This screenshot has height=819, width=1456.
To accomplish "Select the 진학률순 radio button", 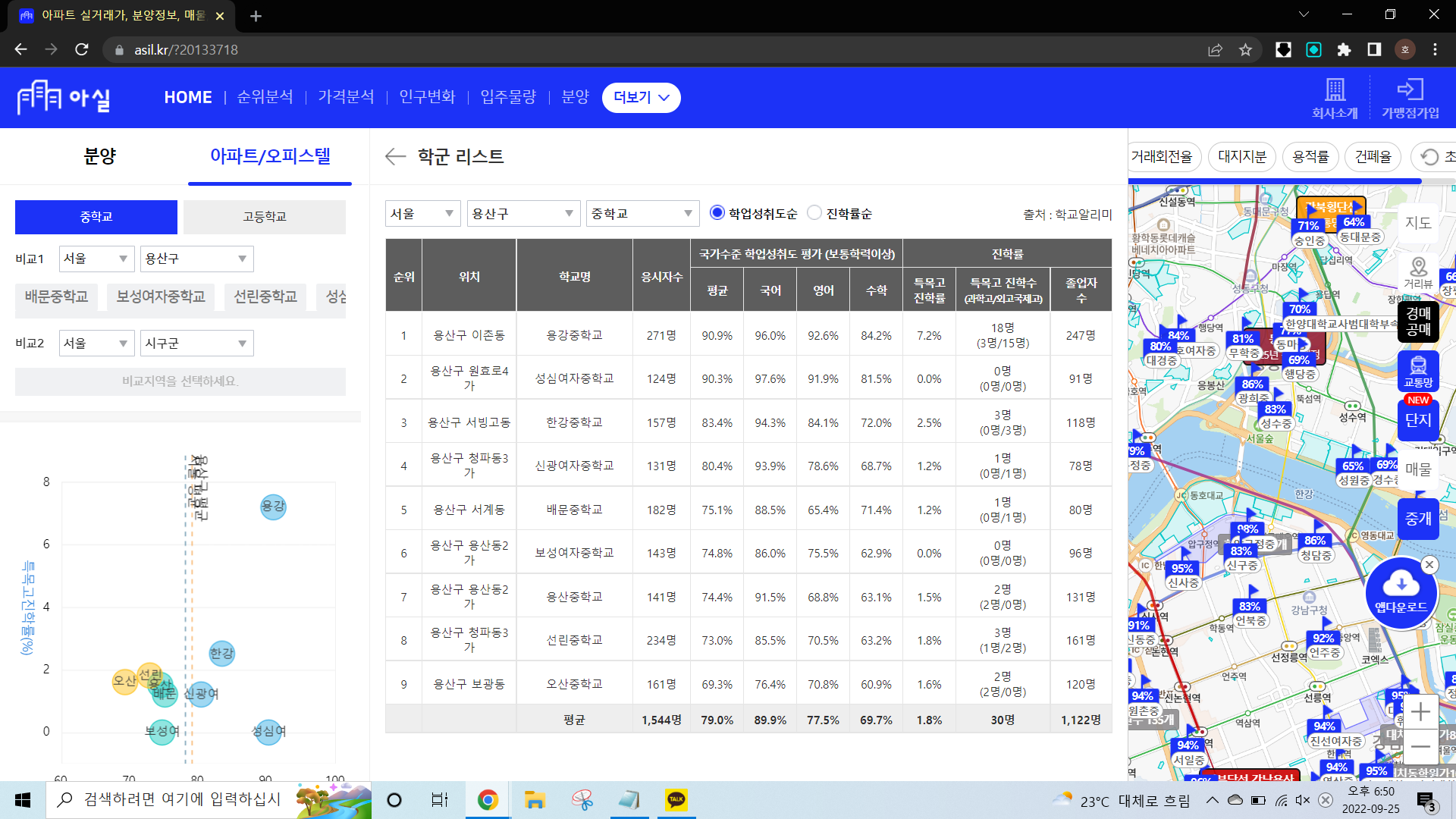I will 814,213.
